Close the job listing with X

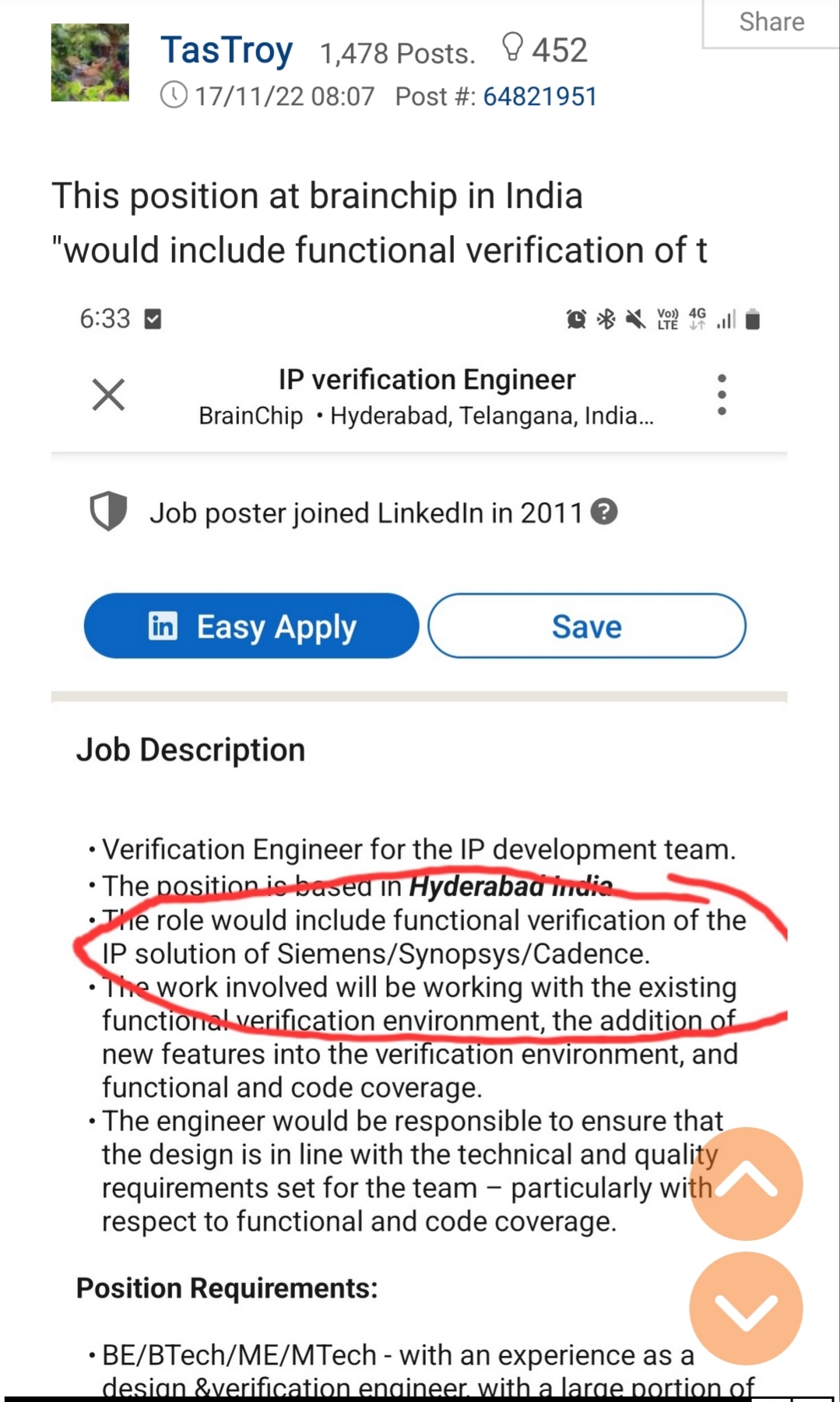(x=108, y=395)
